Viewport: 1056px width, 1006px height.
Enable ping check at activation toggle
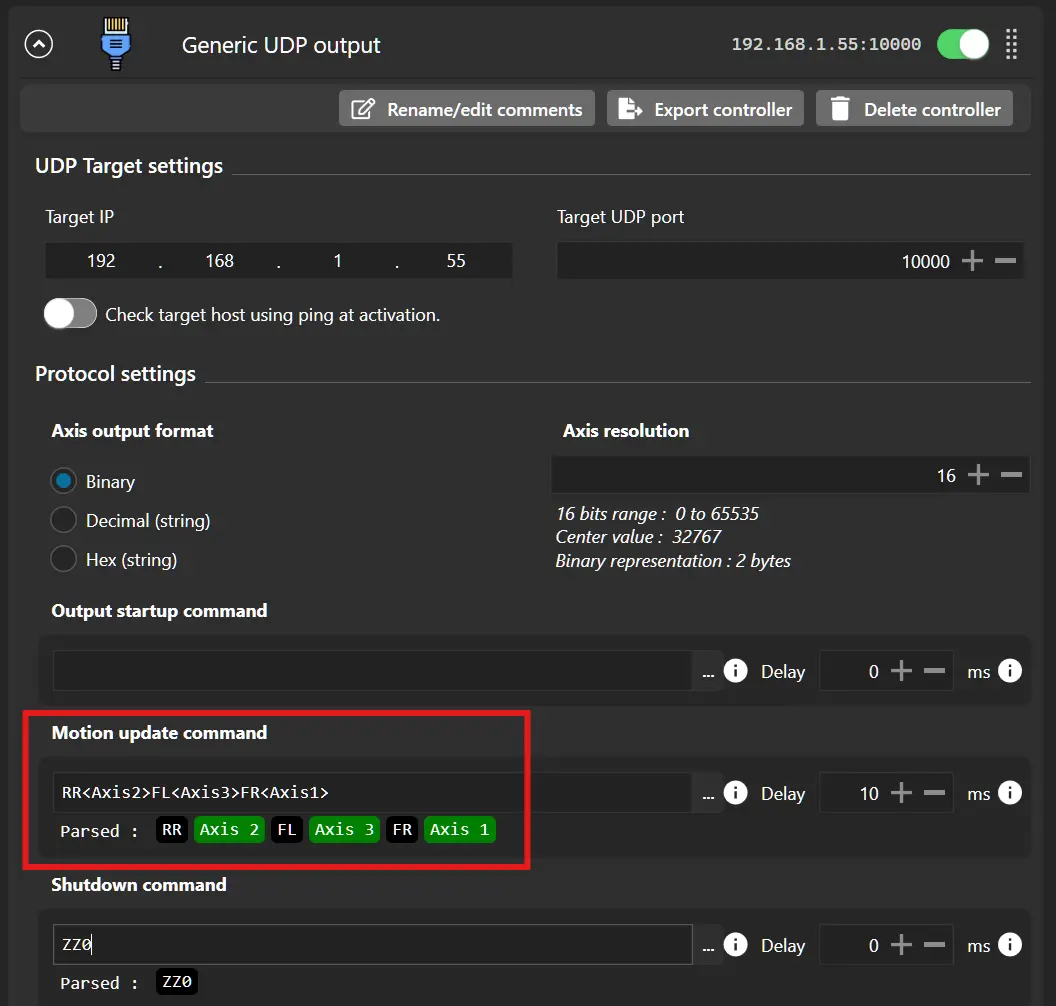(70, 314)
